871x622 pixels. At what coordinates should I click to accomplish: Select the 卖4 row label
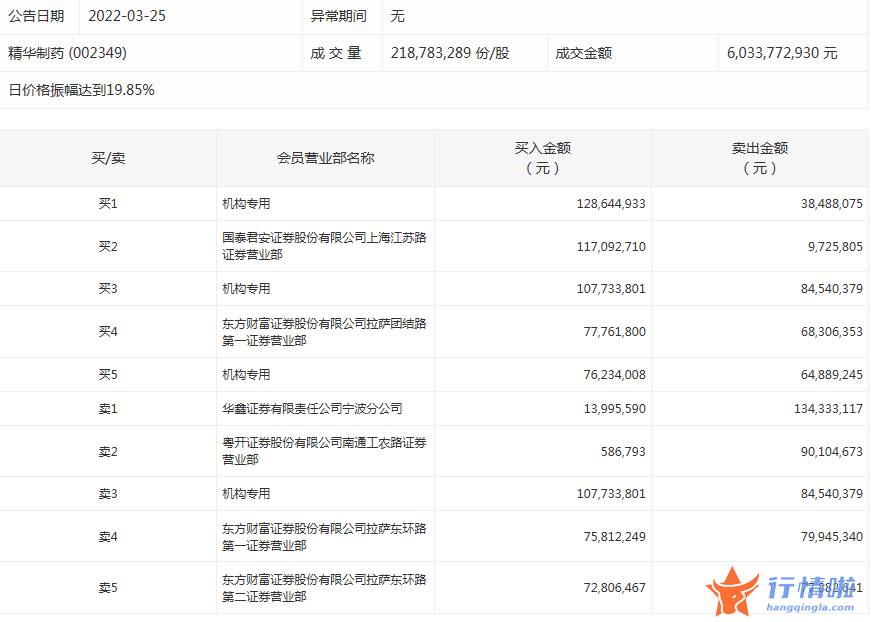click(x=108, y=537)
